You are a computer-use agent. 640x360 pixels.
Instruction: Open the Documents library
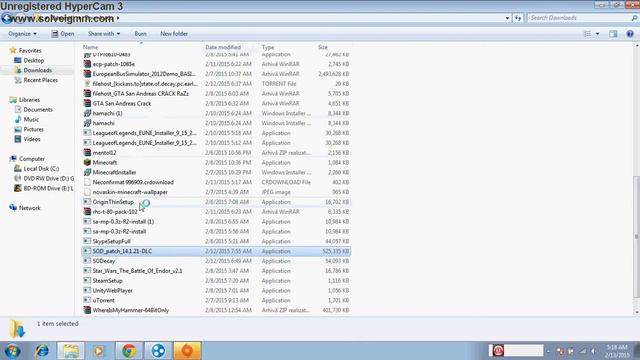tap(38, 109)
